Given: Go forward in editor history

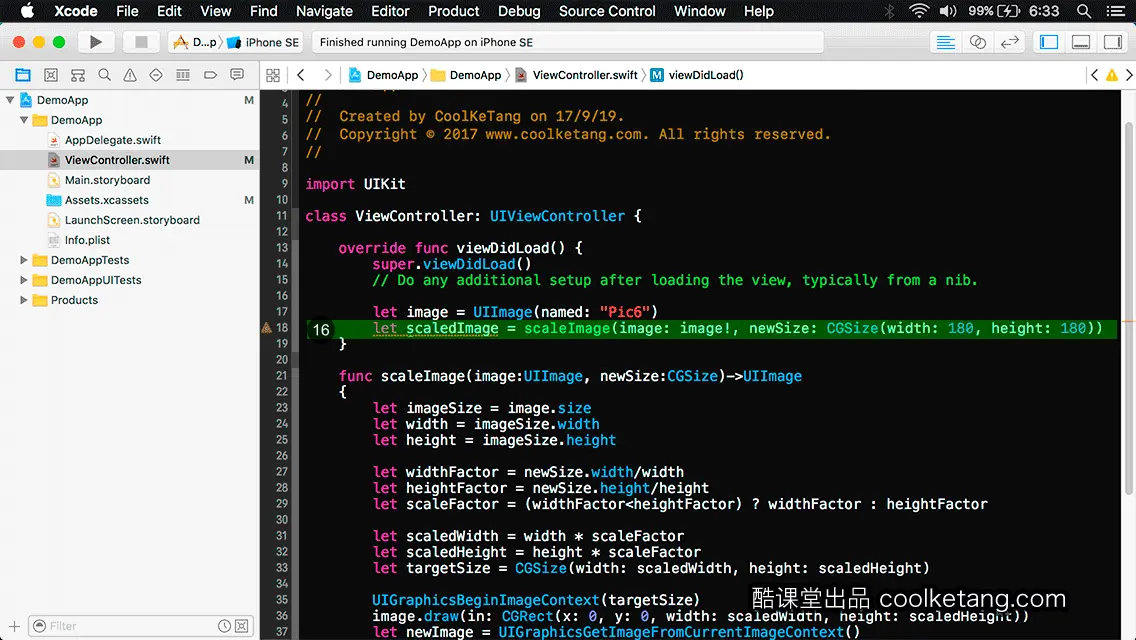Looking at the screenshot, I should pyautogui.click(x=327, y=75).
